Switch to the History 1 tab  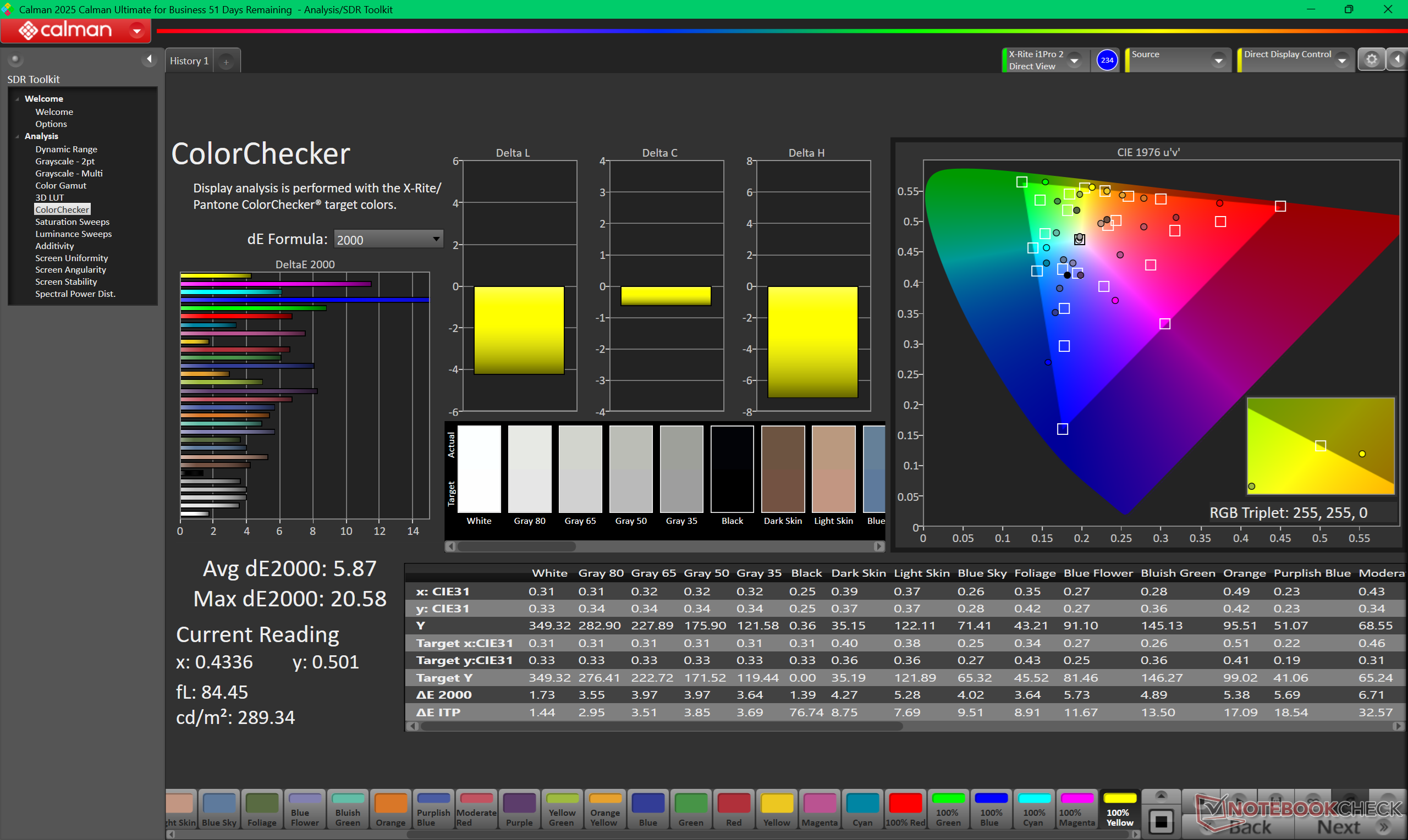[189, 60]
